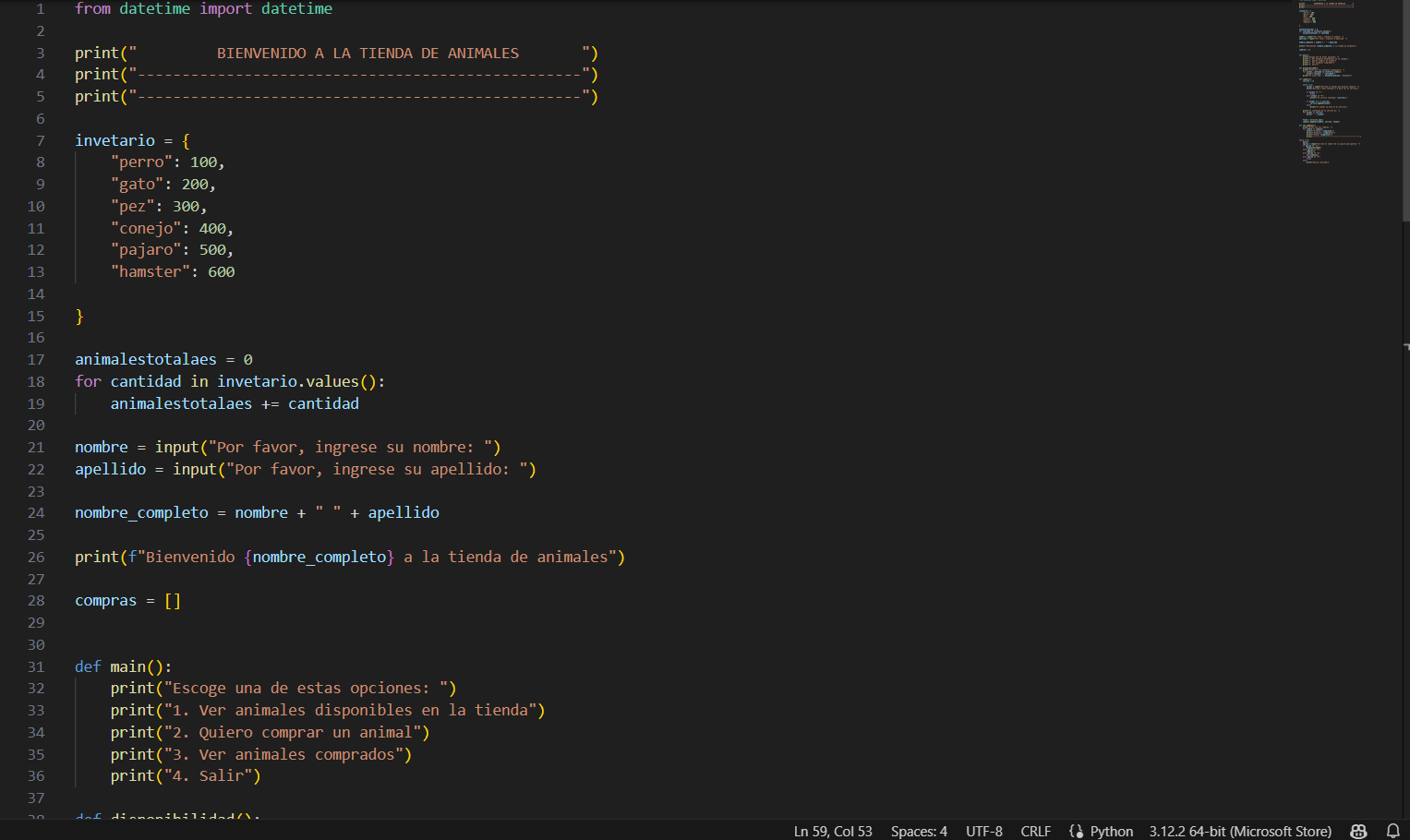
Task: Click '1. Ver animales disponibles' print line
Action: [328, 711]
